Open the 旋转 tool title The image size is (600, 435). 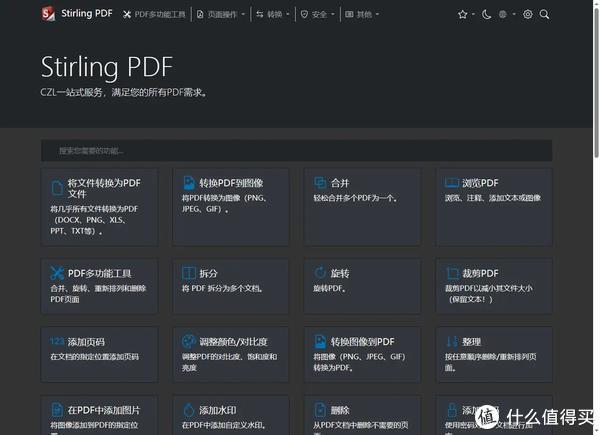pyautogui.click(x=340, y=273)
